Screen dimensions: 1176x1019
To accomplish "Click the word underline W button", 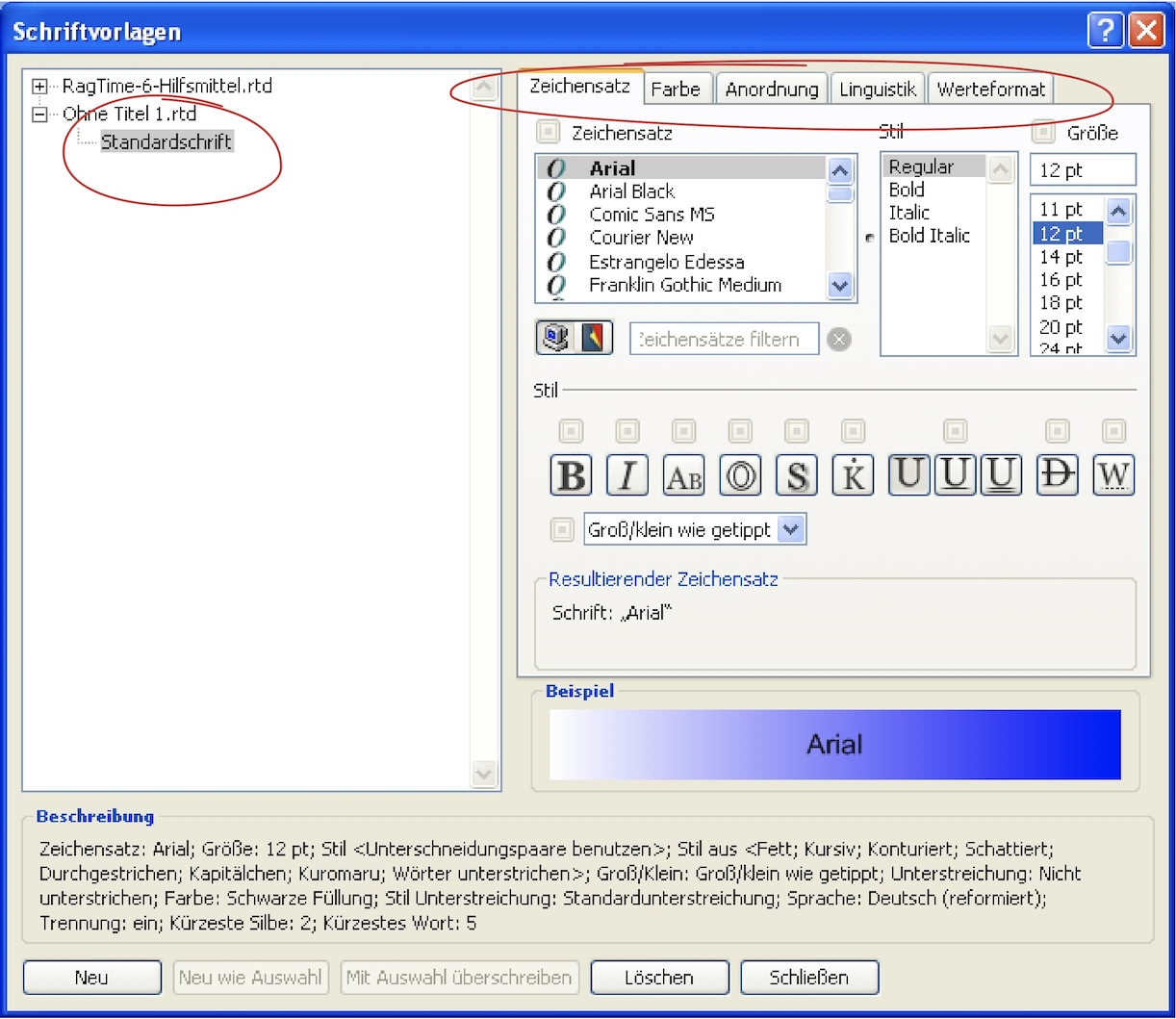I will point(1113,475).
